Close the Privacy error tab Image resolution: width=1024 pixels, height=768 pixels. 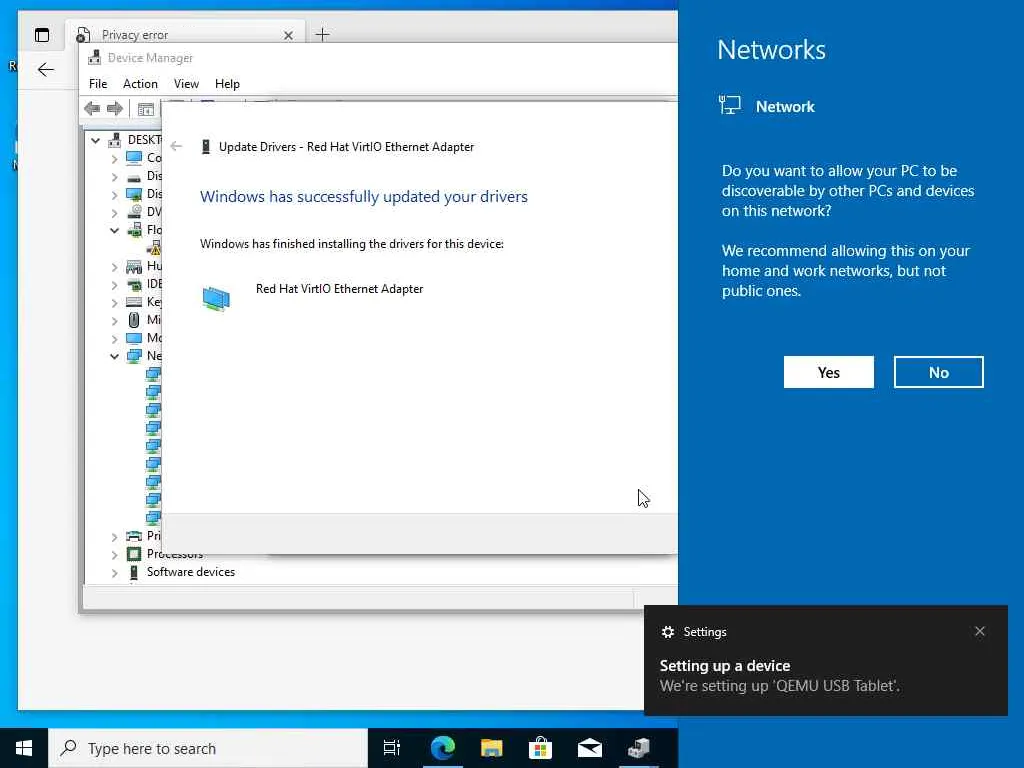pyautogui.click(x=288, y=35)
